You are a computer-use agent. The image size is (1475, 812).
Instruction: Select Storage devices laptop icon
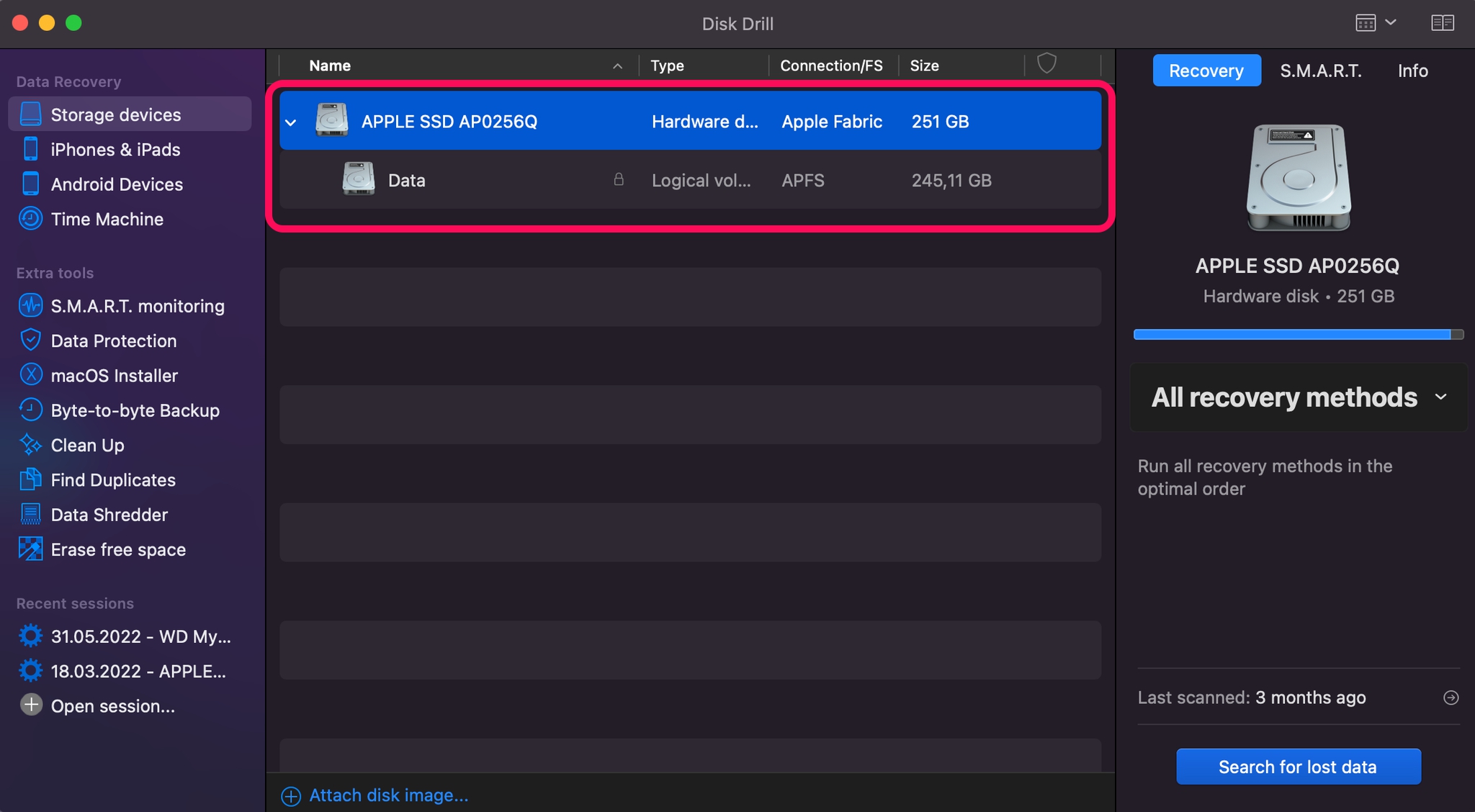point(30,114)
